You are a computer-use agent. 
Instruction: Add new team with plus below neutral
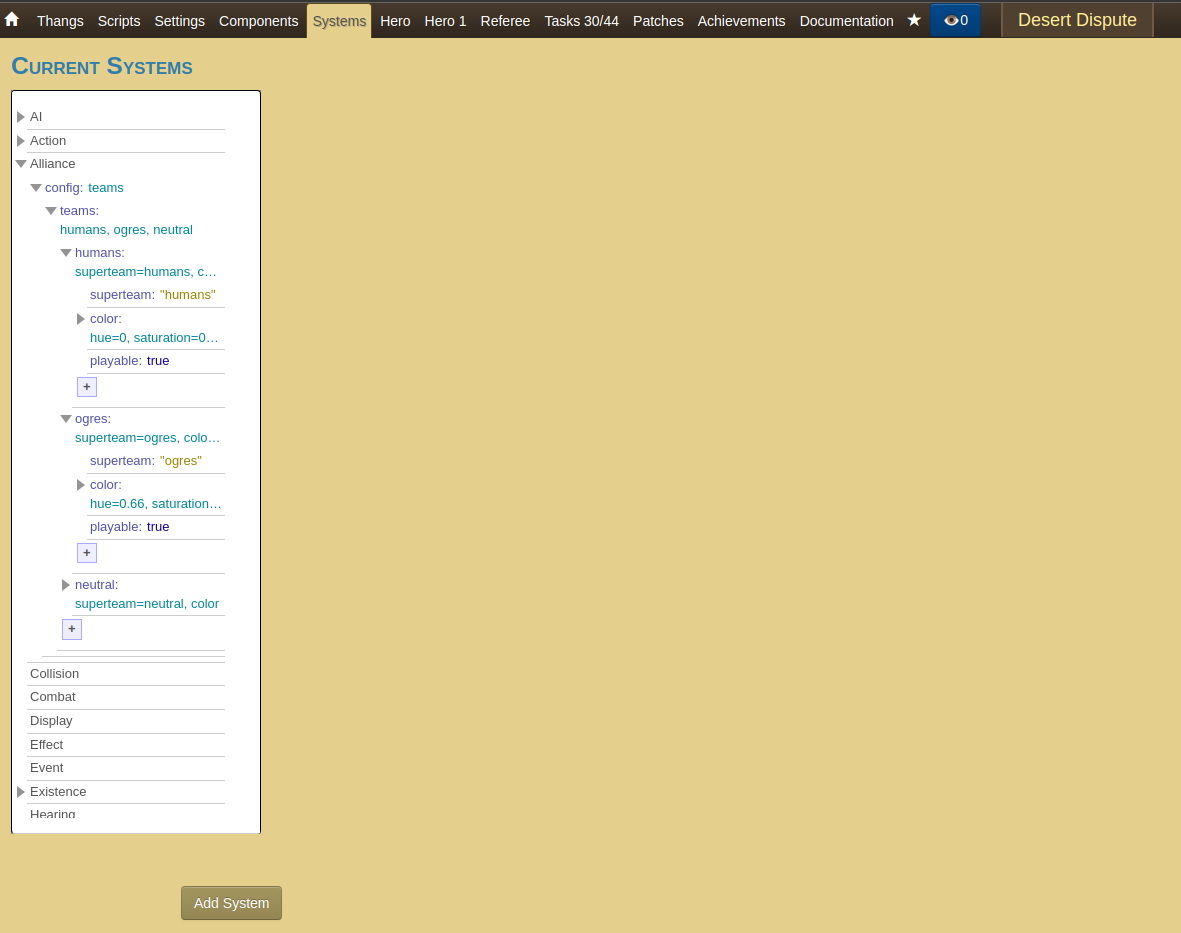(72, 630)
